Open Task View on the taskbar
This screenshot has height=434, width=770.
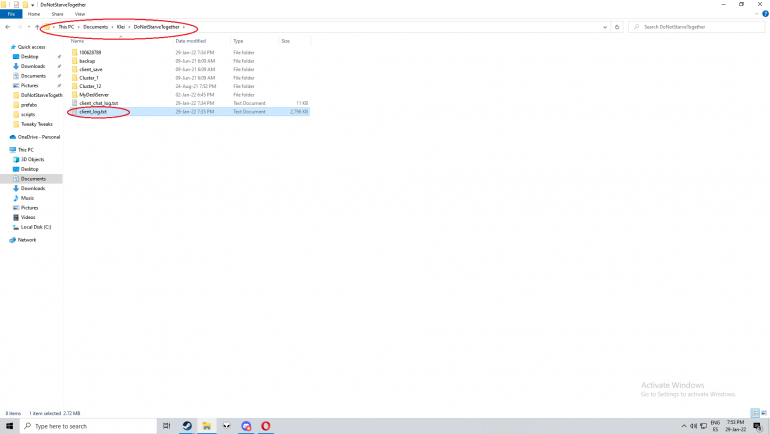click(x=166, y=426)
